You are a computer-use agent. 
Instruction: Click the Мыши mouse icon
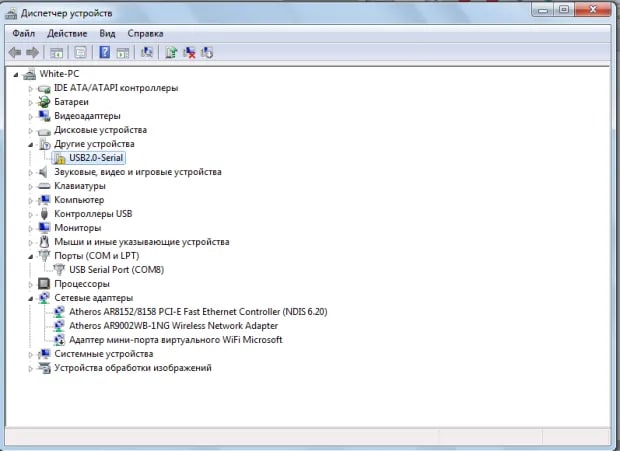pos(44,242)
